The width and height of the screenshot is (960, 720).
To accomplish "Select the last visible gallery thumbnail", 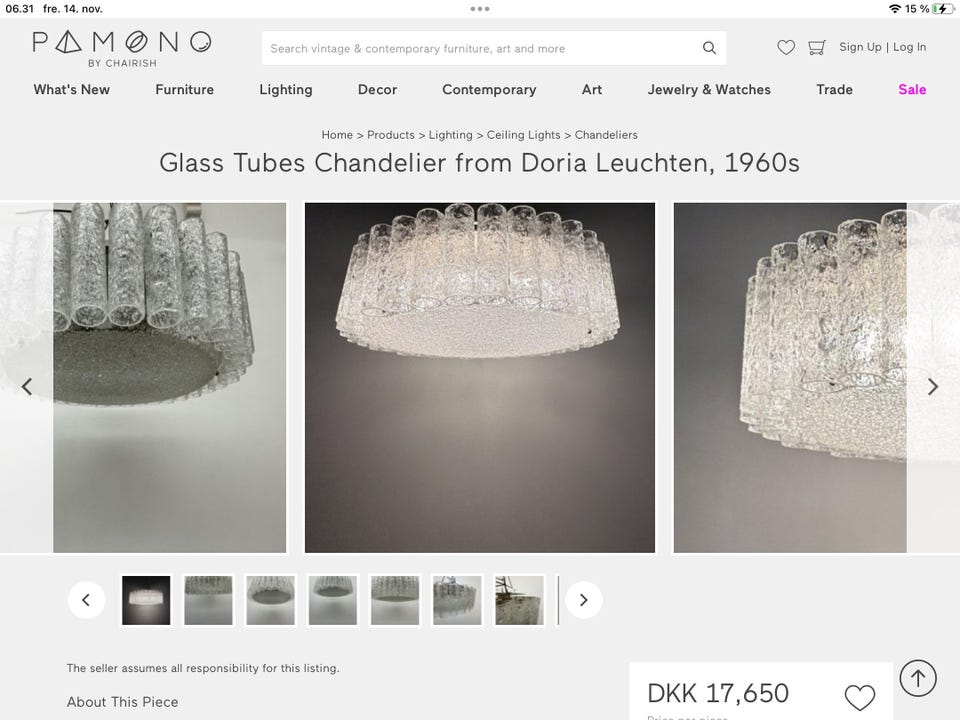I will (x=519, y=600).
